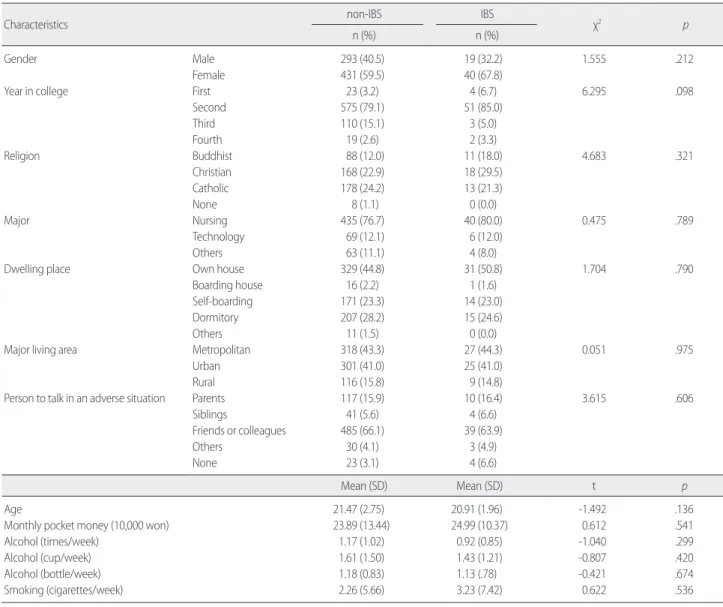
Task: Select the mean value '21.47 (2.75)'
Action: (359, 509)
